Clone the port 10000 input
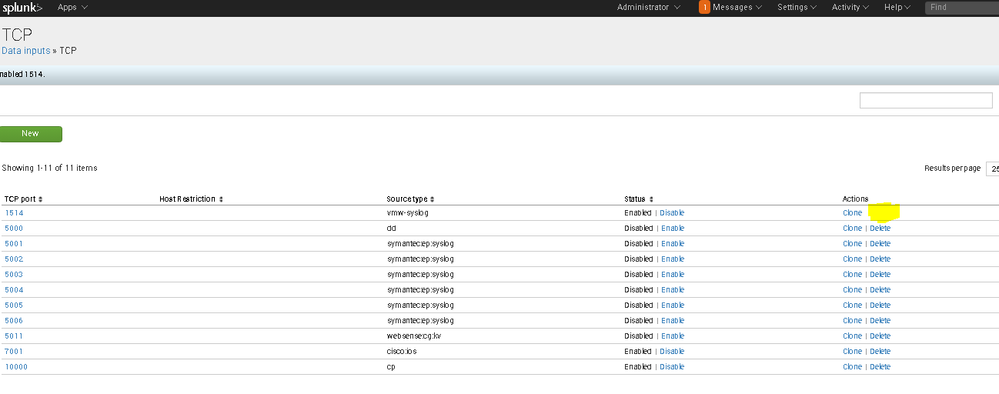 (x=852, y=367)
